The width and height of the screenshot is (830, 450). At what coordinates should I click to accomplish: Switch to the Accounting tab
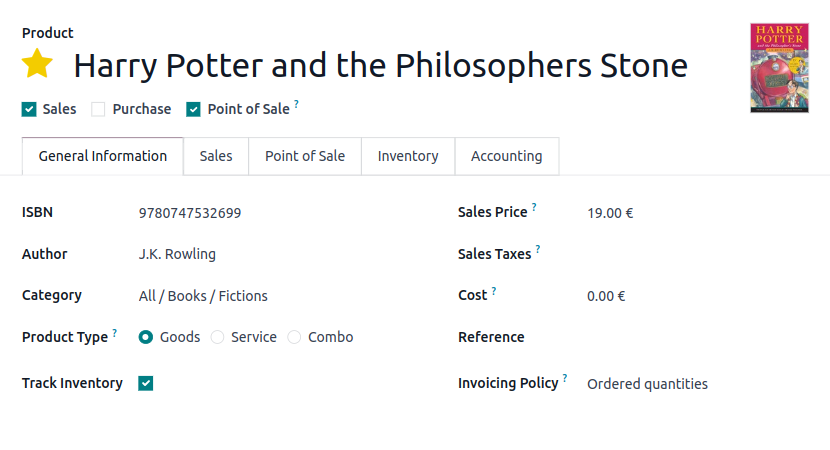[506, 156]
